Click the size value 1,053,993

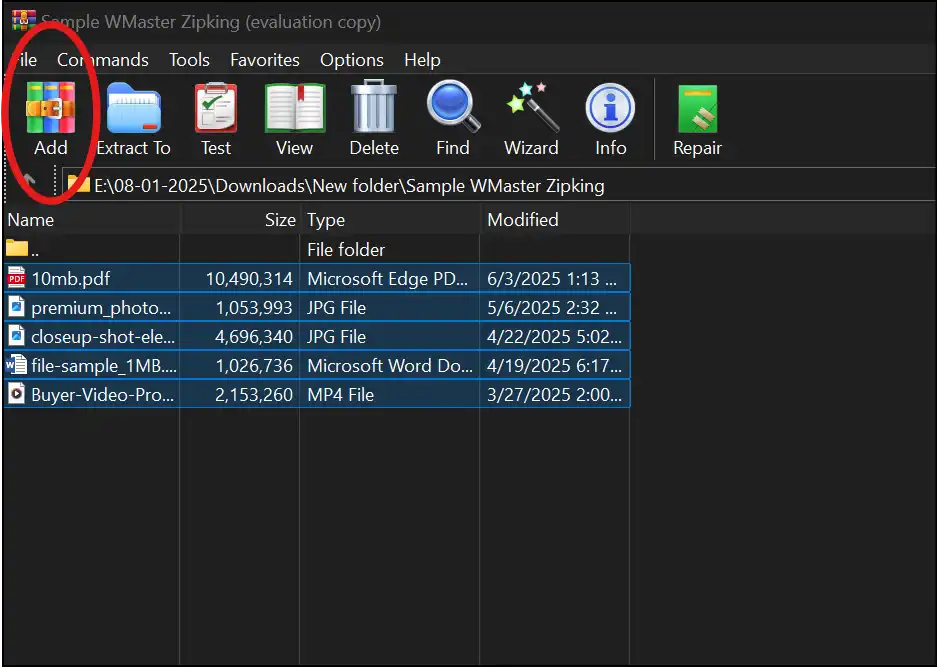tap(254, 308)
